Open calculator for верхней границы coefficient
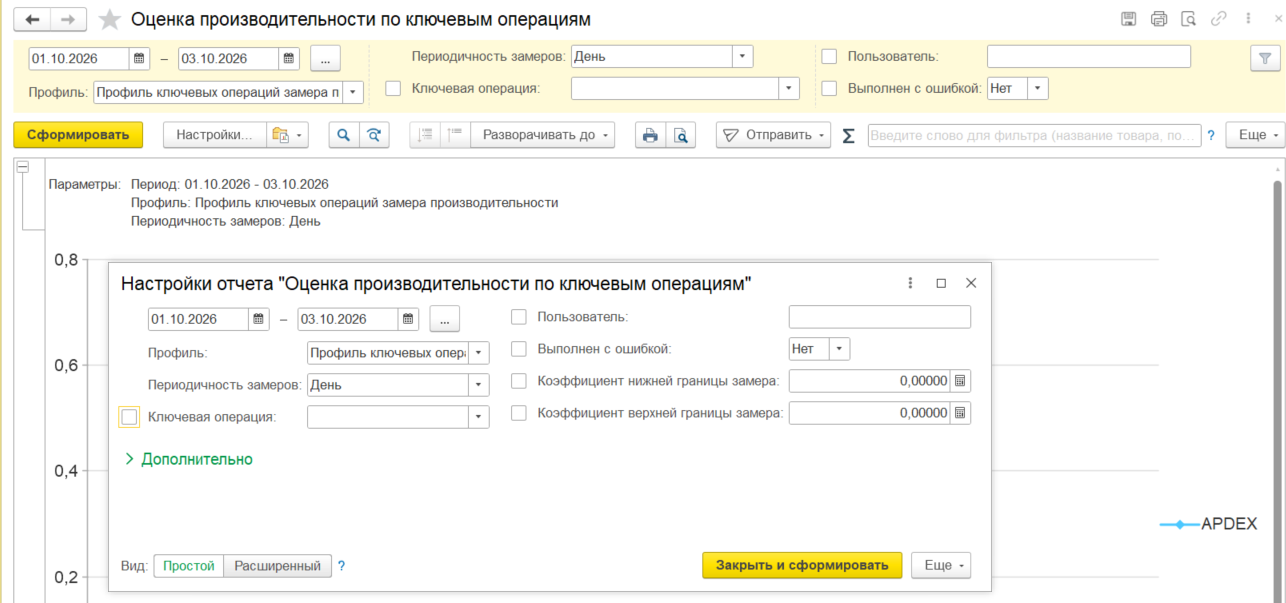Viewport: 1286px width, 603px height. point(960,413)
